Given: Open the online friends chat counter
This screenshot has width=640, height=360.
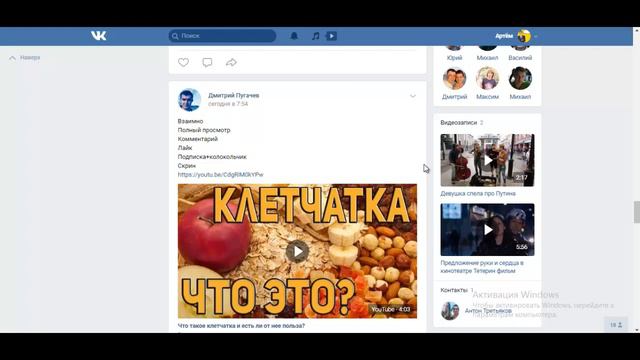Looking at the screenshot, I should [616, 325].
